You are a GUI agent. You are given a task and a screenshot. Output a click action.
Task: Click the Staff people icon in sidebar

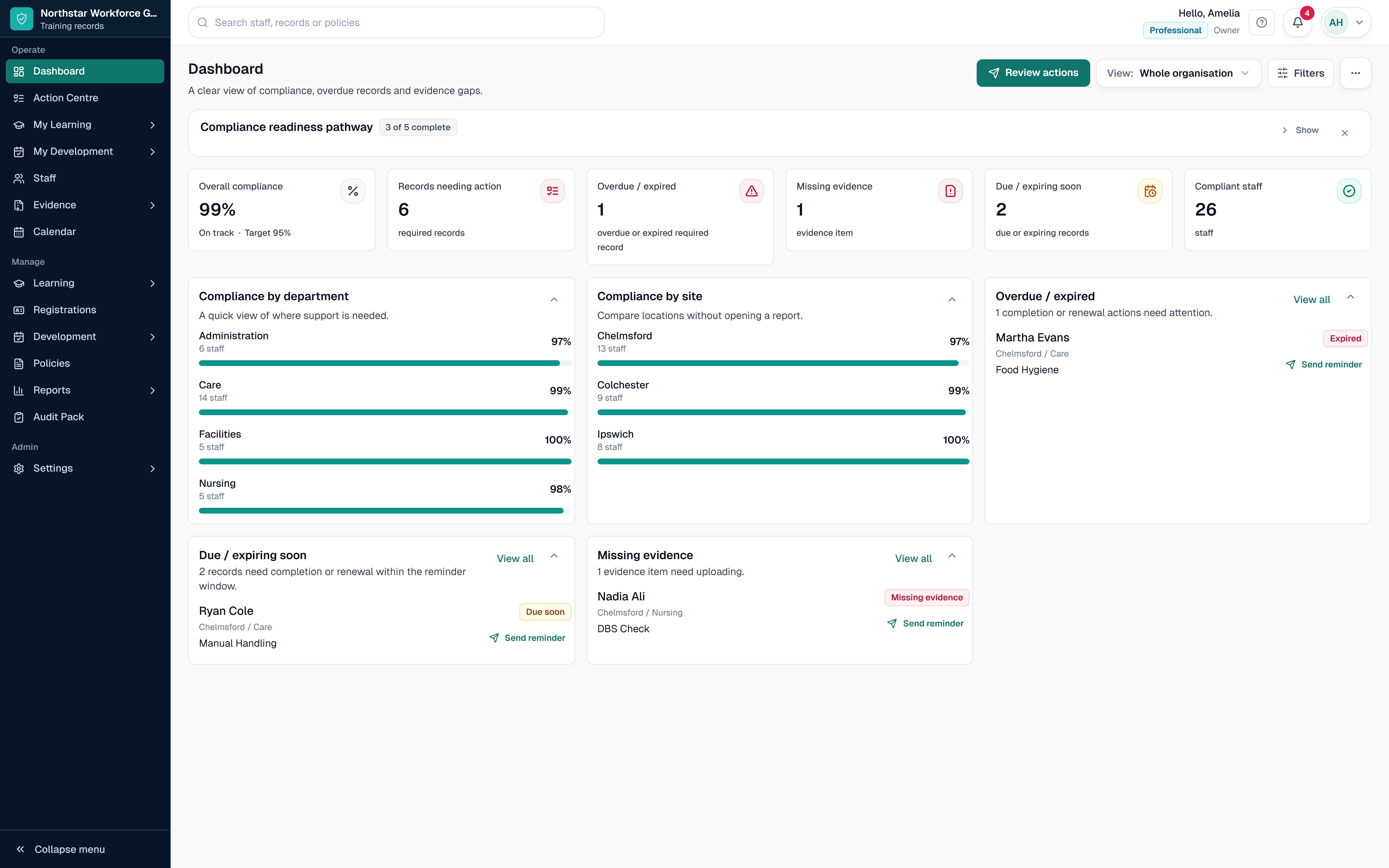point(19,178)
